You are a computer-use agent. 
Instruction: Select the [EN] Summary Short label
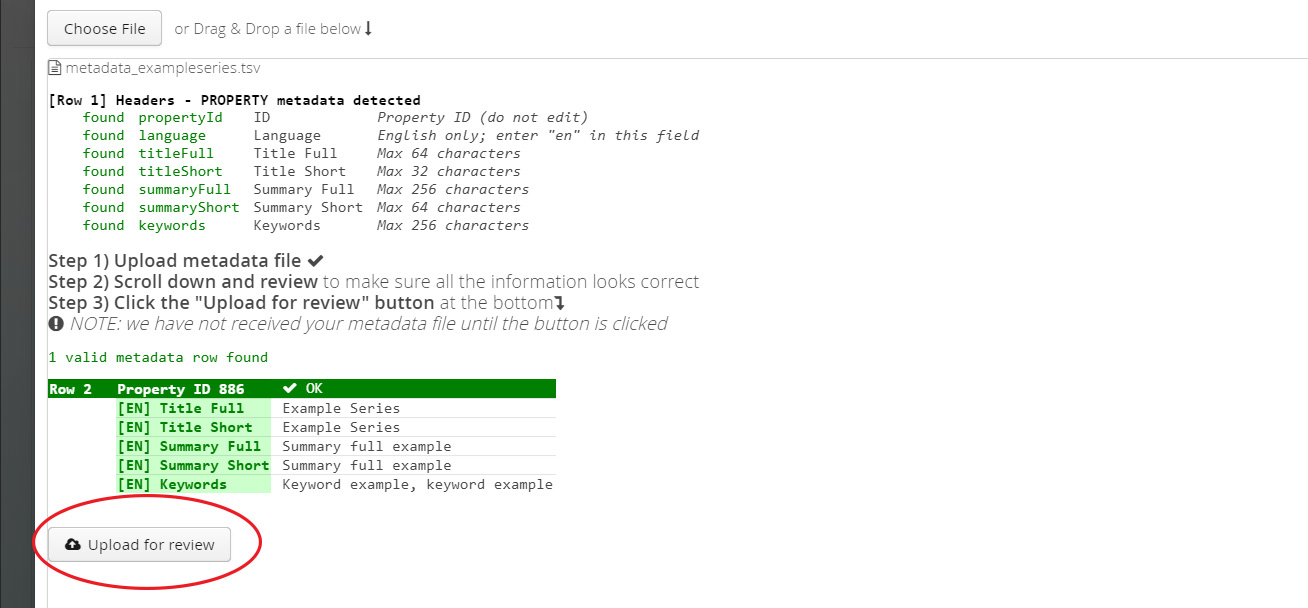[192, 465]
